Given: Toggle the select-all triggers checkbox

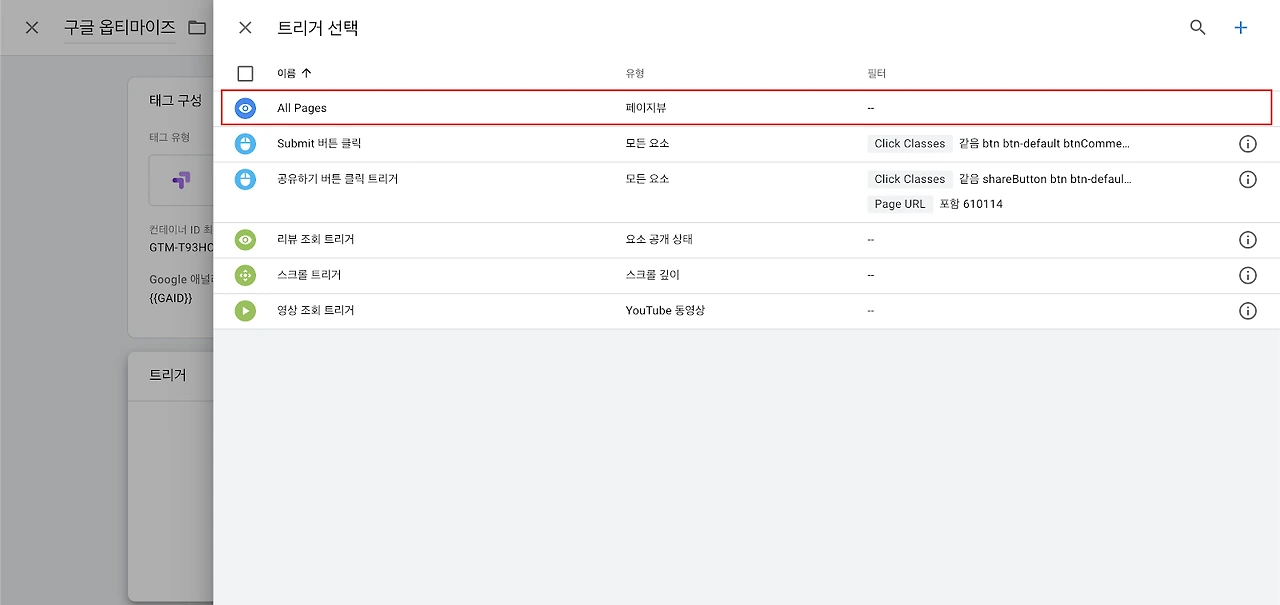Looking at the screenshot, I should [x=245, y=73].
